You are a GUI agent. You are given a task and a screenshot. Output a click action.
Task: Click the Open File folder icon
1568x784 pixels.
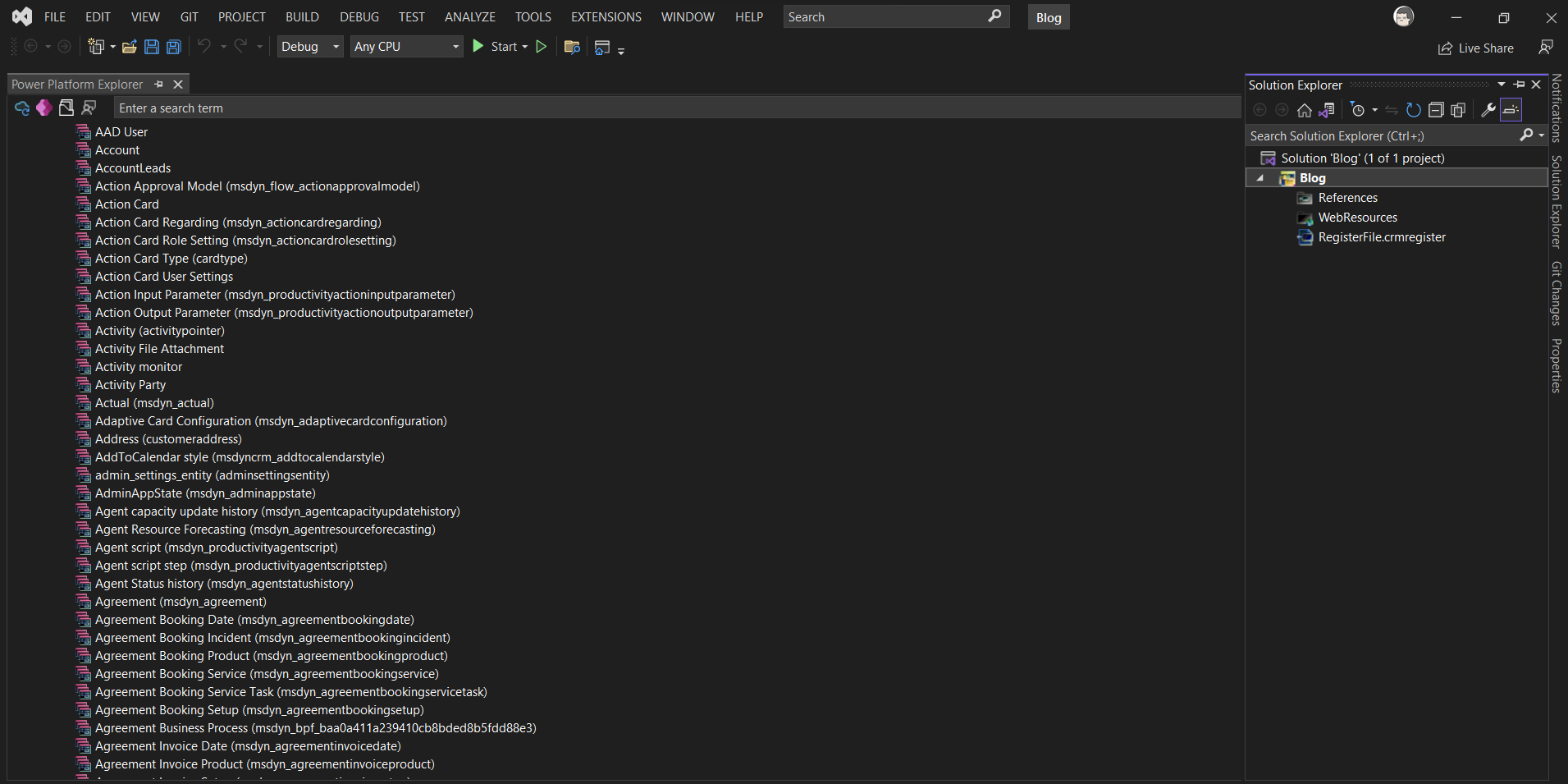point(130,47)
